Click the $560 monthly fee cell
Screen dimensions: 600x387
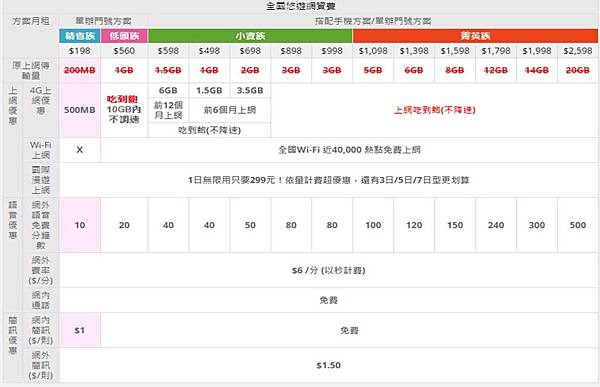point(124,51)
